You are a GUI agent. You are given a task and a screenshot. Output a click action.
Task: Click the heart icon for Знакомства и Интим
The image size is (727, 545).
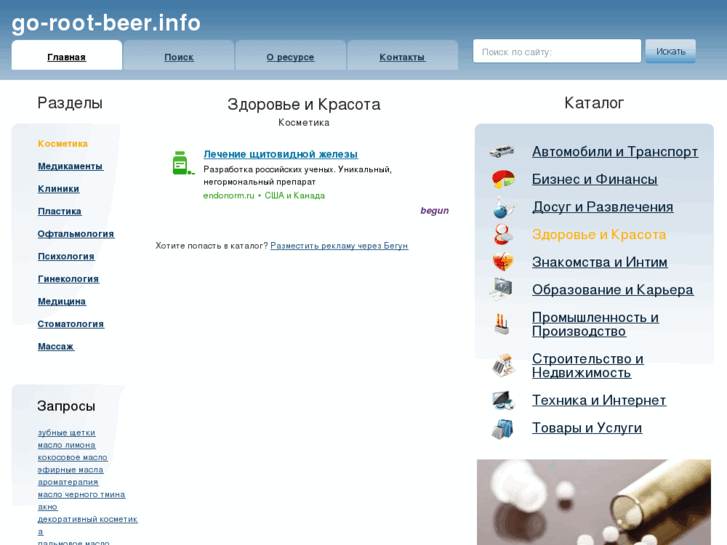pyautogui.click(x=503, y=262)
